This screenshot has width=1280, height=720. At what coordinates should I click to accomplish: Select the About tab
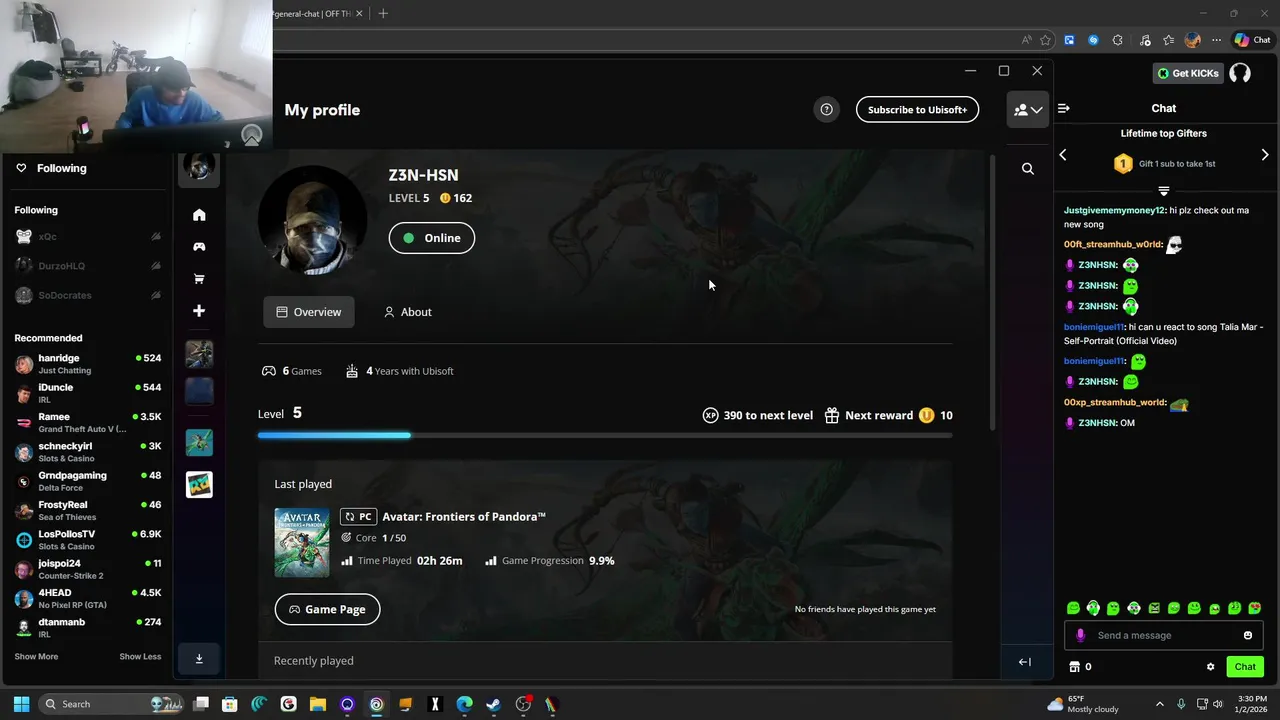pos(408,312)
